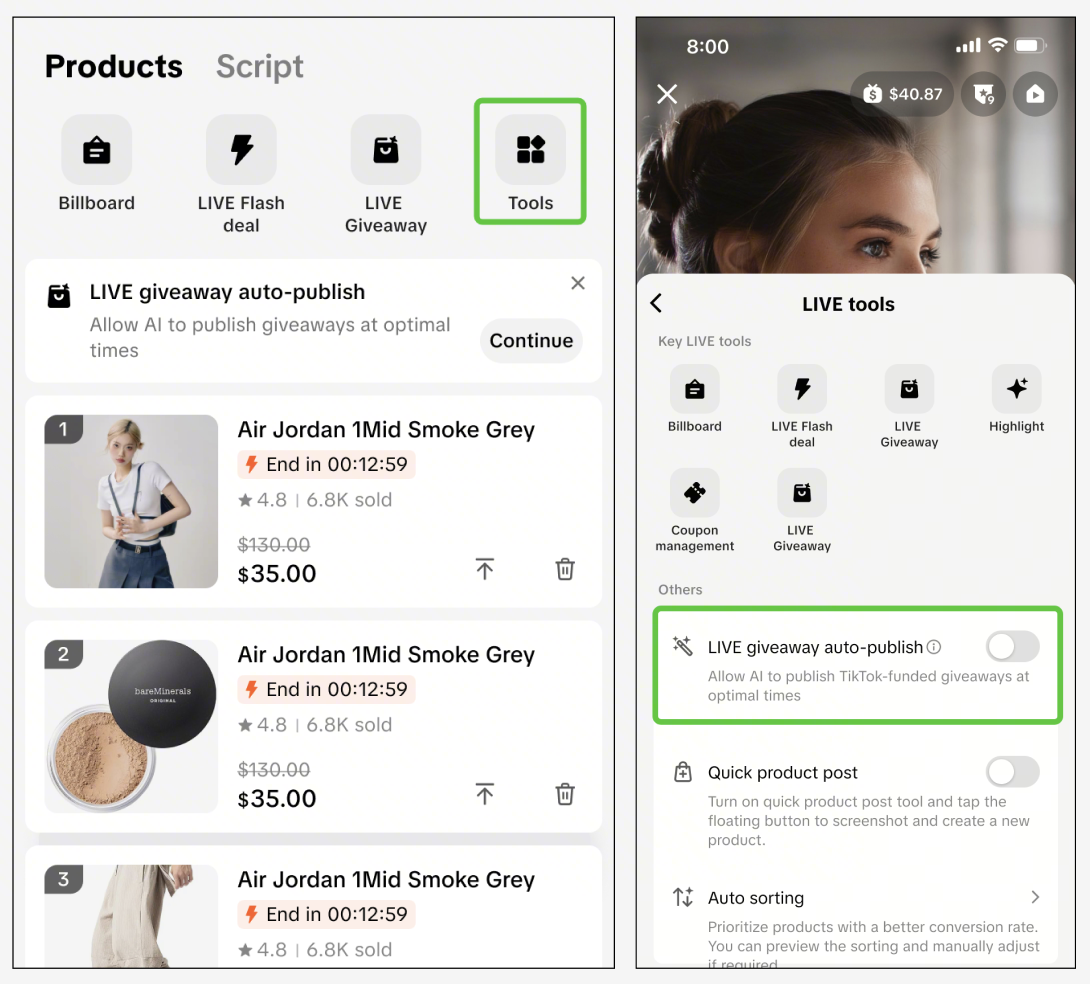Open the badge icon marked 9
The height and width of the screenshot is (984, 1090).
[984, 94]
